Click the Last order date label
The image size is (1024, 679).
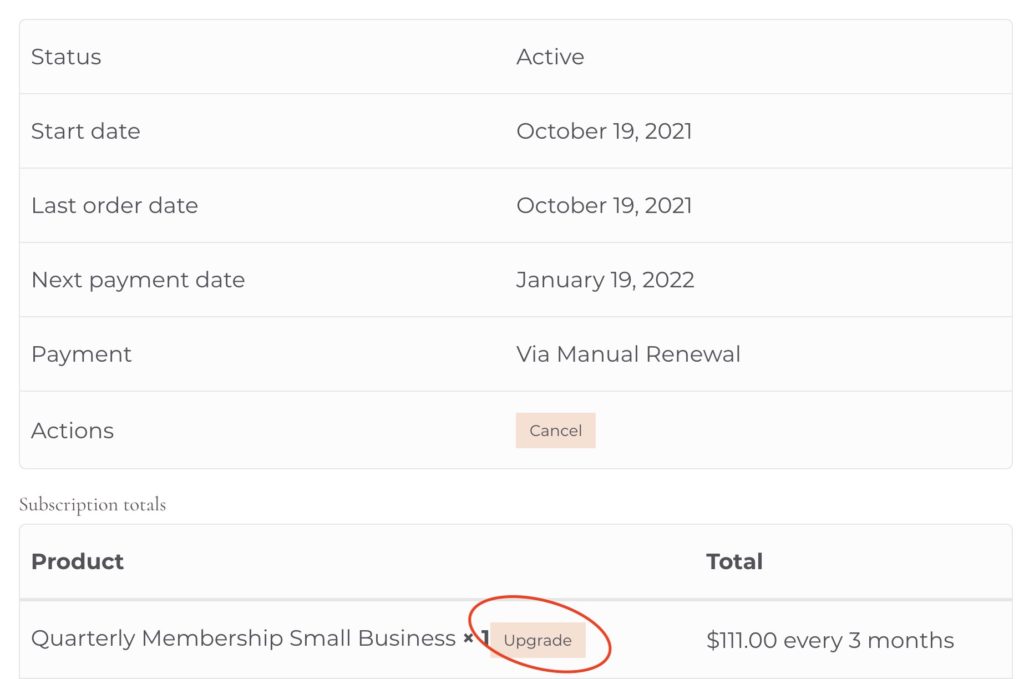coord(114,205)
